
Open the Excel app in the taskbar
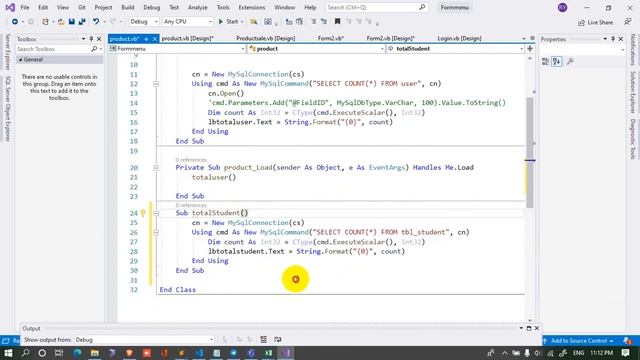point(269,353)
